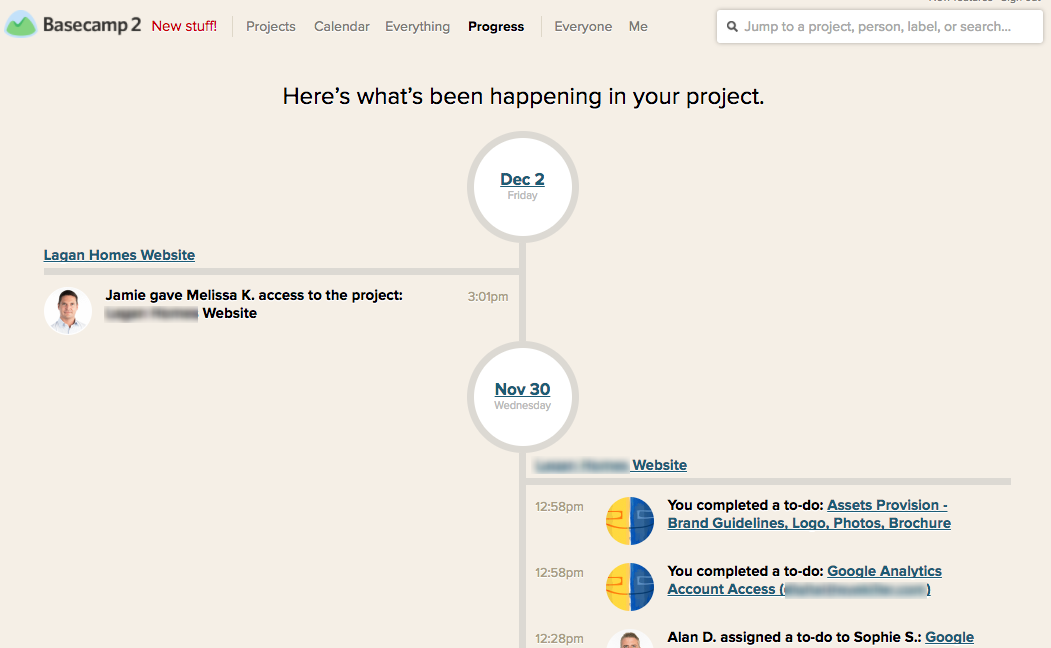The height and width of the screenshot is (648, 1051).
Task: Click 12:58pm timestamp of Google Analytics entry
Action: tap(559, 573)
